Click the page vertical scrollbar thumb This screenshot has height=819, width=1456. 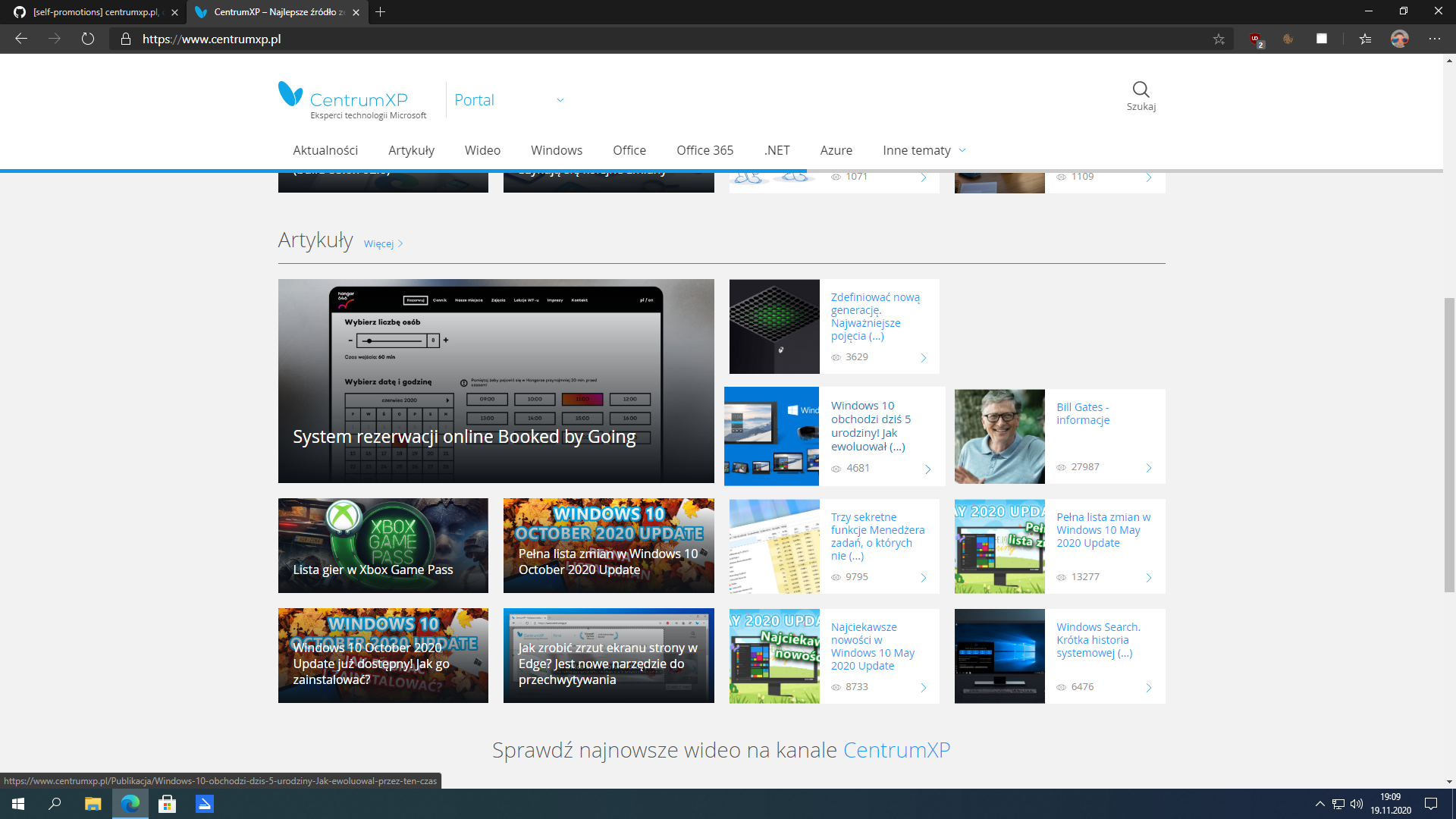pos(1449,445)
